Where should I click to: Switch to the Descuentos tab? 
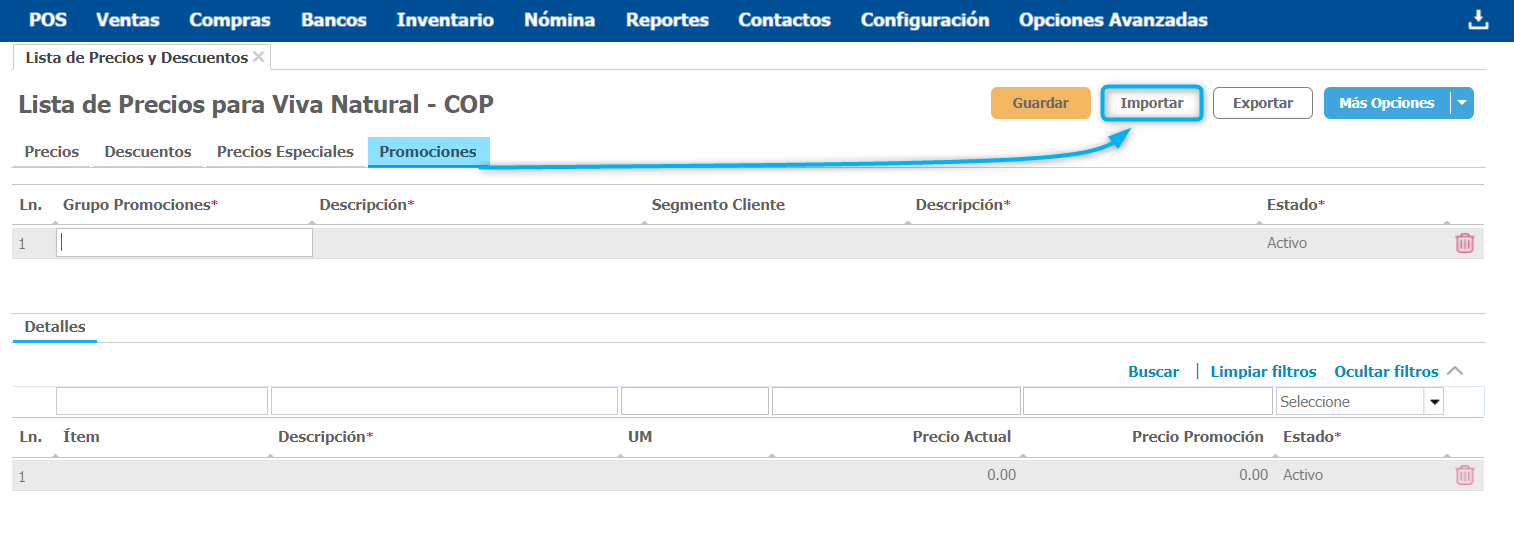tap(148, 152)
